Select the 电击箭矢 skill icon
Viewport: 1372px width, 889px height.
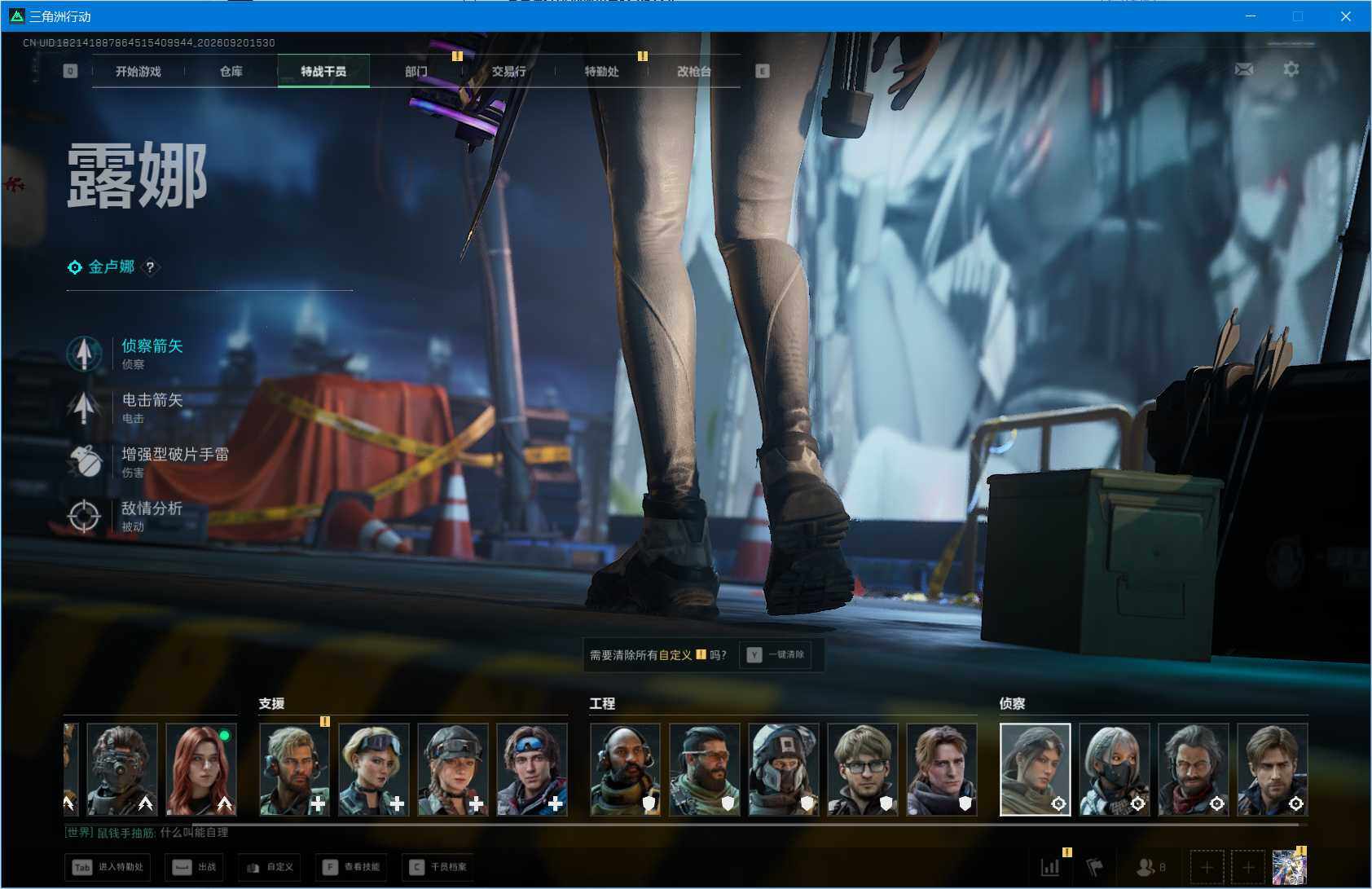[84, 407]
